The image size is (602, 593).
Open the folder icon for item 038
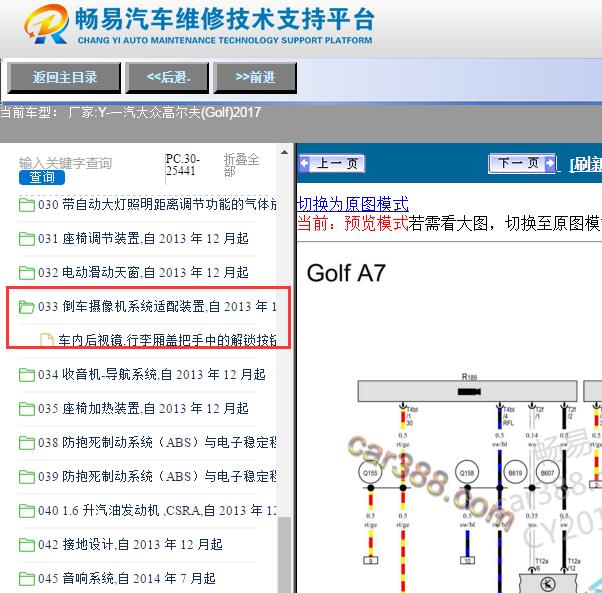[26, 443]
